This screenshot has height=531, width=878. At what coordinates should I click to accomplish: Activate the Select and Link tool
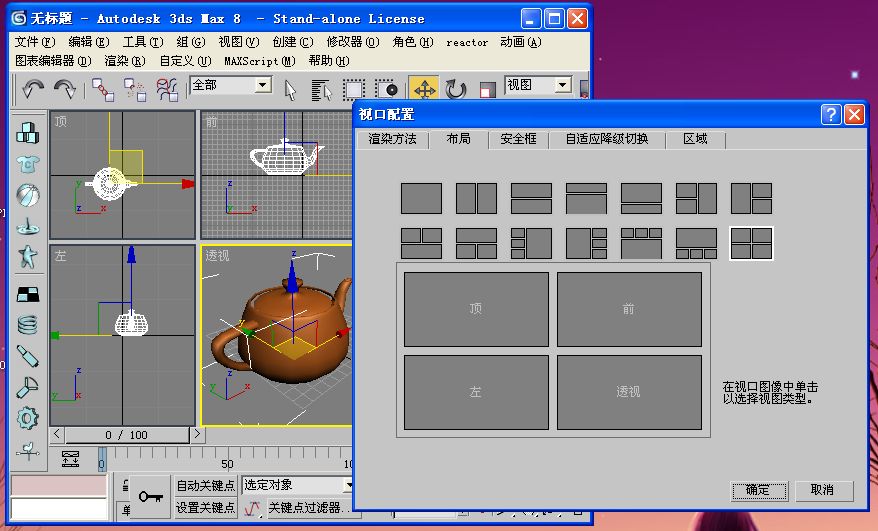[x=103, y=90]
